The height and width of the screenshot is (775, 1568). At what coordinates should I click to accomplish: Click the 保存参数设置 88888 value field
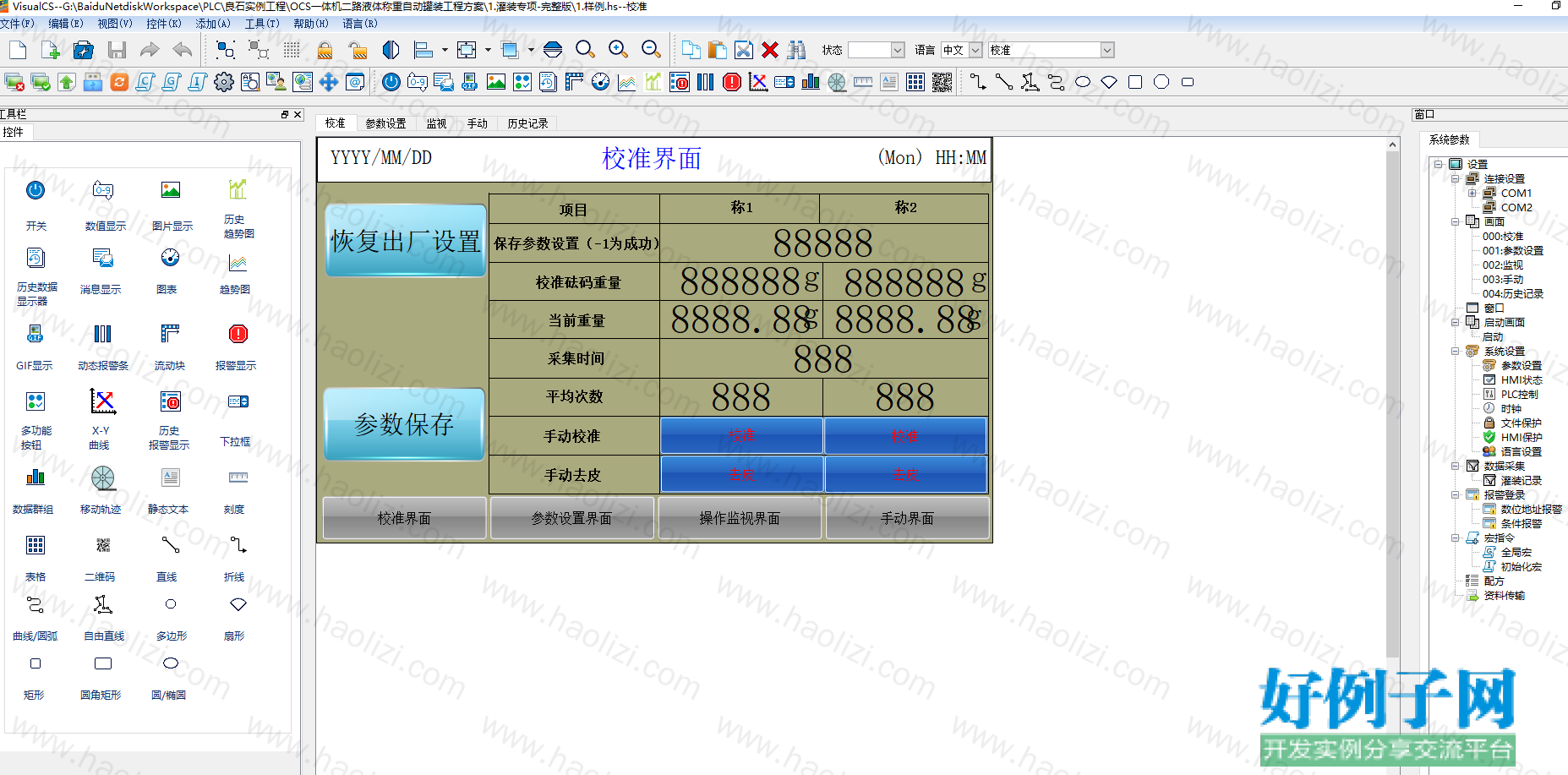(x=823, y=243)
